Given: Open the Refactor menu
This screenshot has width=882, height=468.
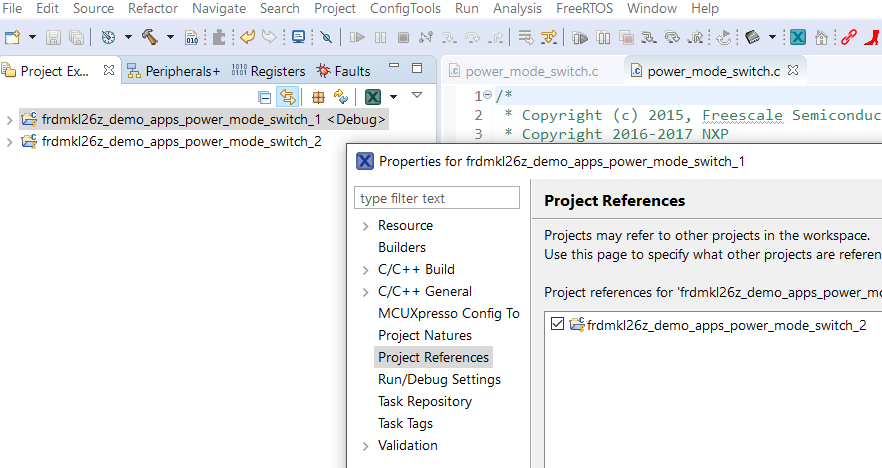Looking at the screenshot, I should (x=153, y=8).
